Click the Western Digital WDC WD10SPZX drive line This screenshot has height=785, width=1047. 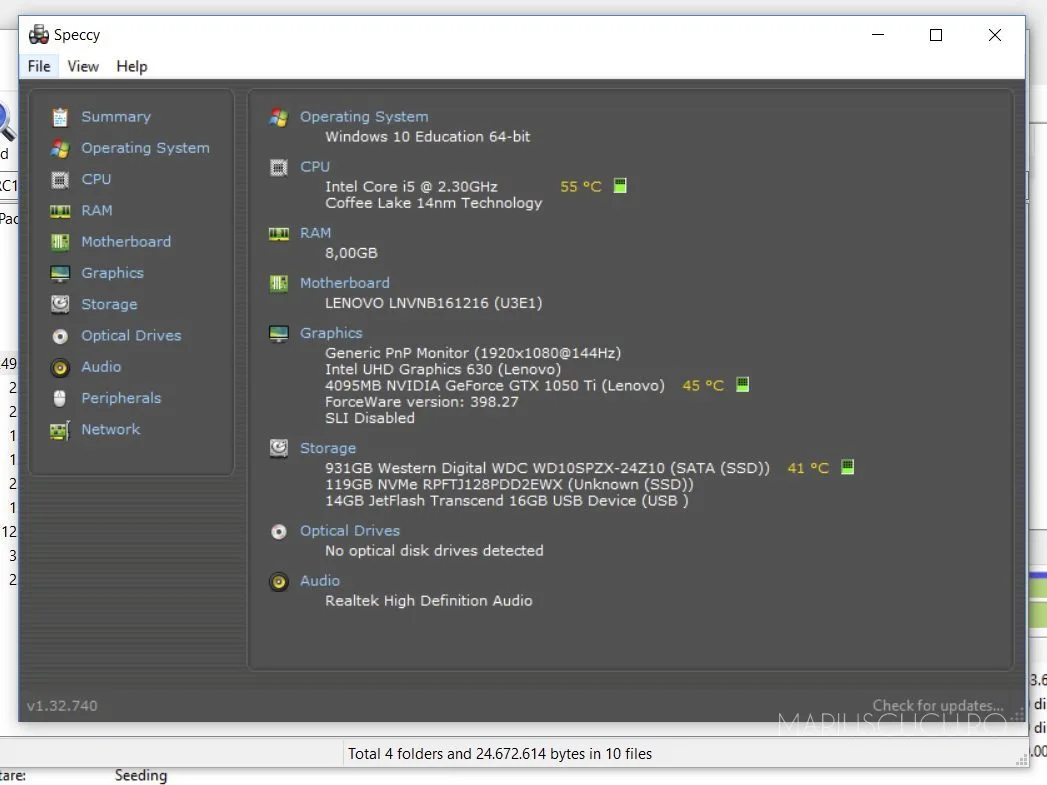tap(548, 468)
